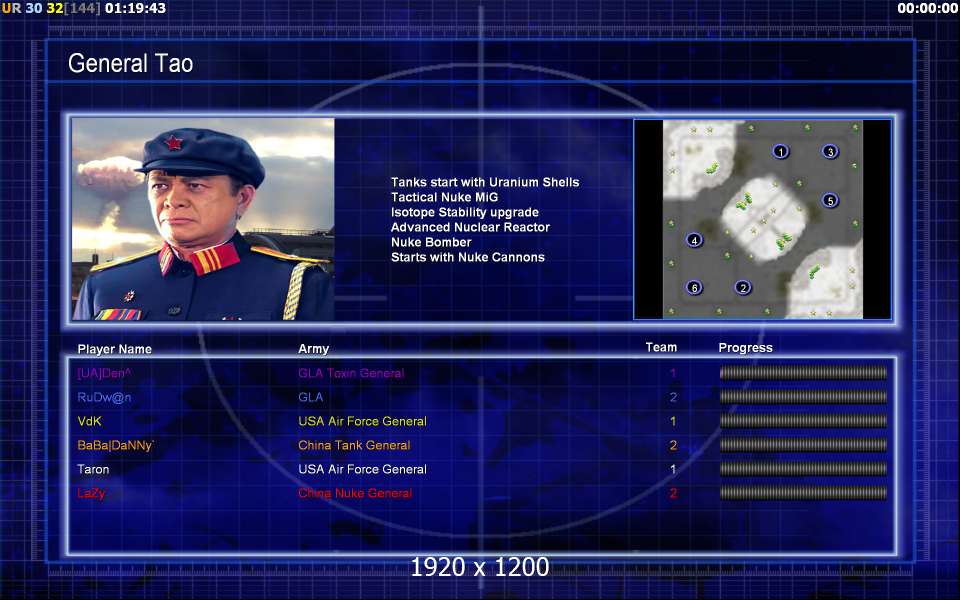Click the "Progress" column header

click(746, 348)
